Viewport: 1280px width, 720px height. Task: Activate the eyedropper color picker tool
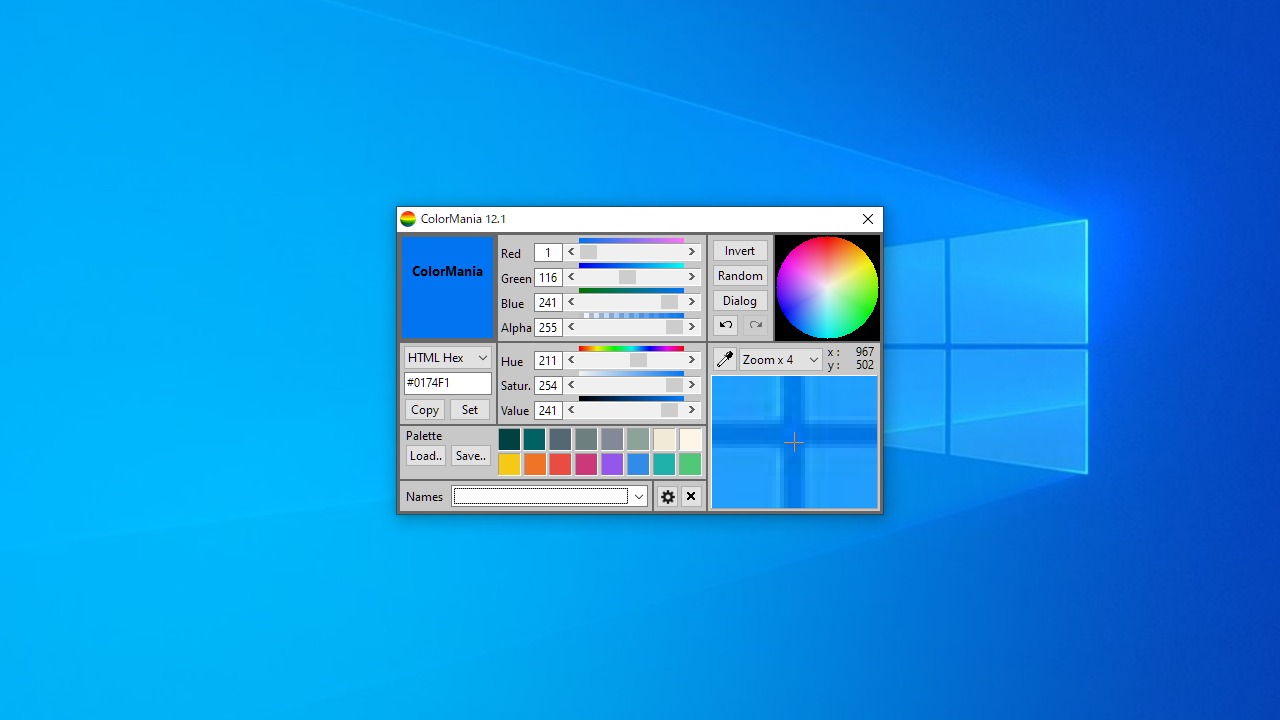click(725, 359)
